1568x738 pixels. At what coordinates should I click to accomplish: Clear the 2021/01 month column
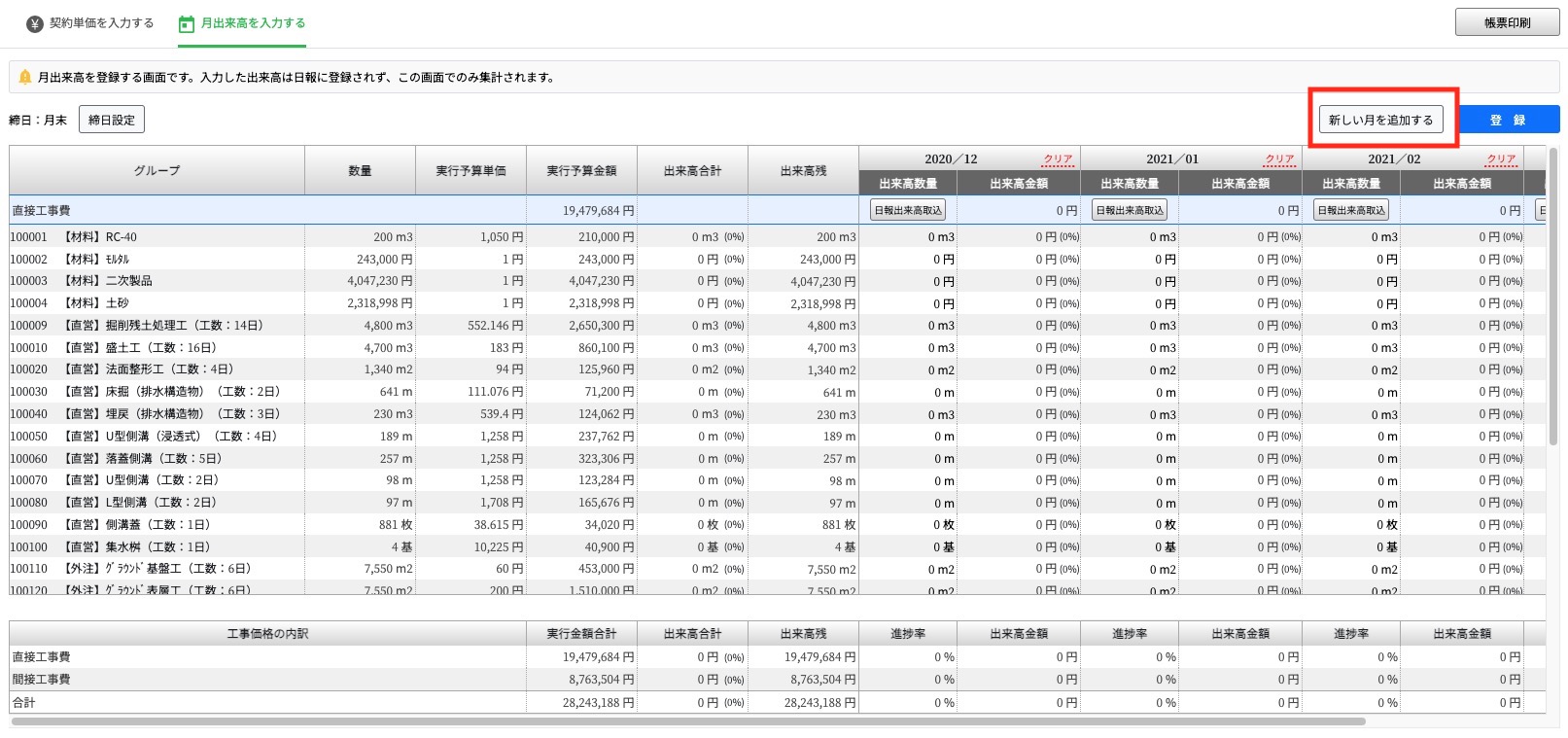click(x=1279, y=159)
